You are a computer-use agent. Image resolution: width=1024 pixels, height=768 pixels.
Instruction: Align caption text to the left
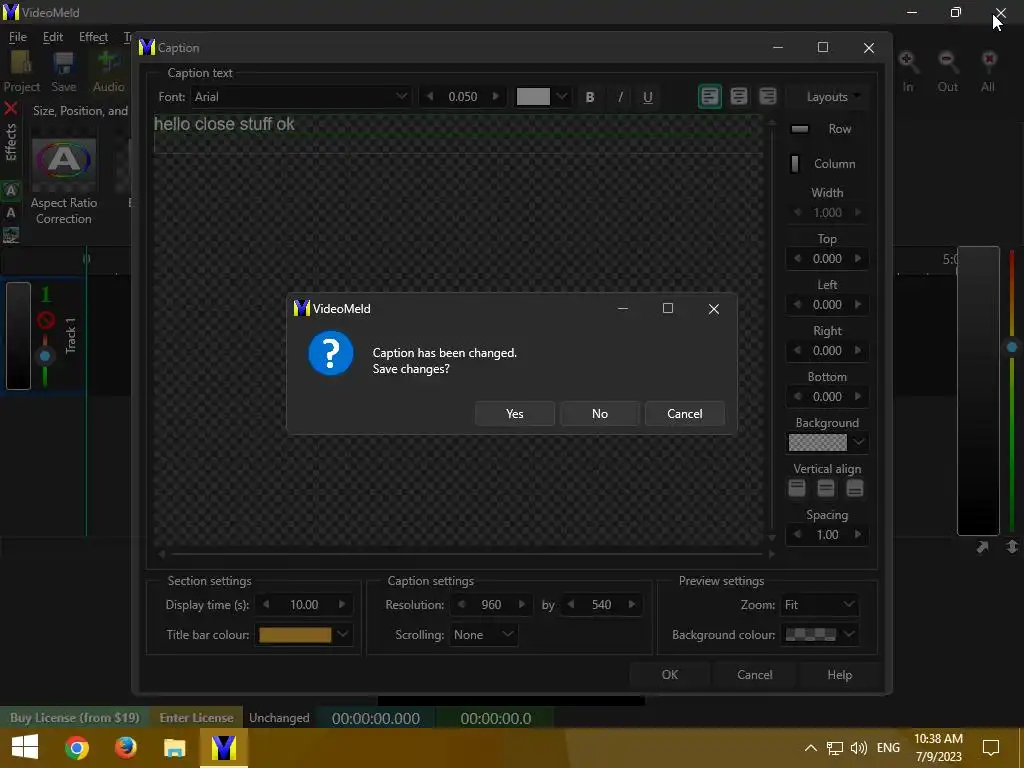(710, 97)
